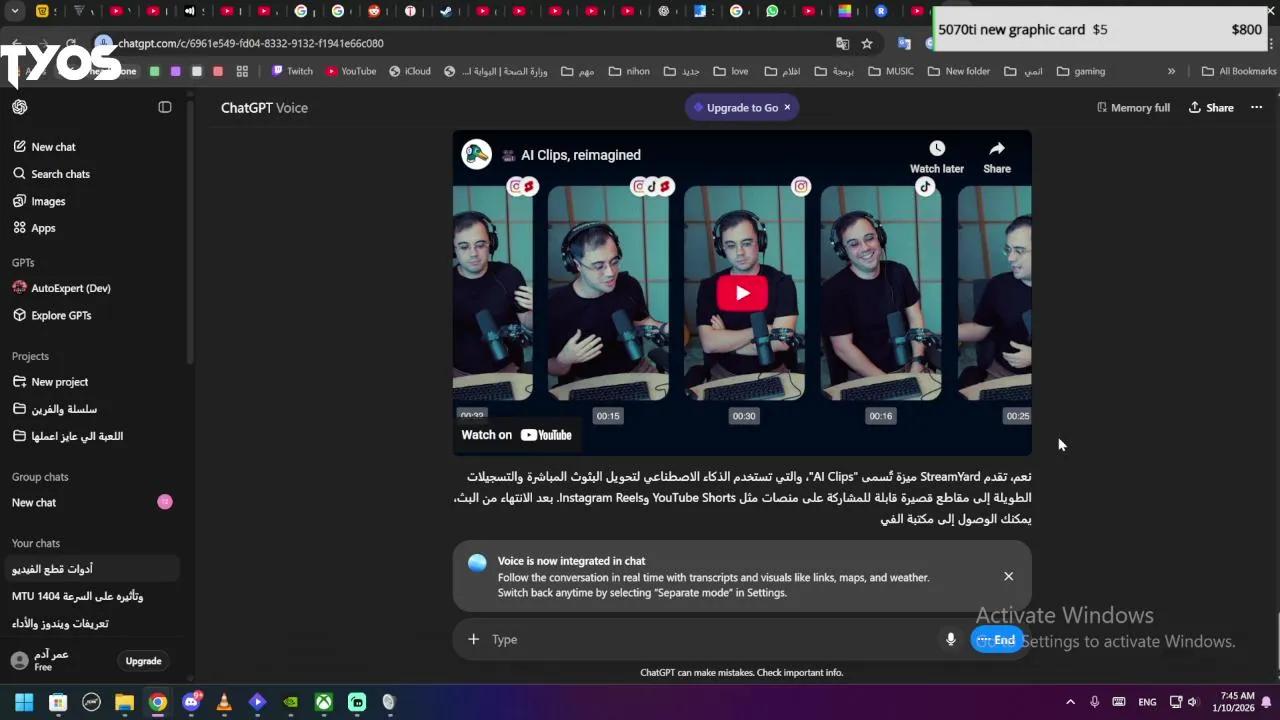Open the browser tab list dropdown
Screen dimensions: 1280x720
click(14, 11)
